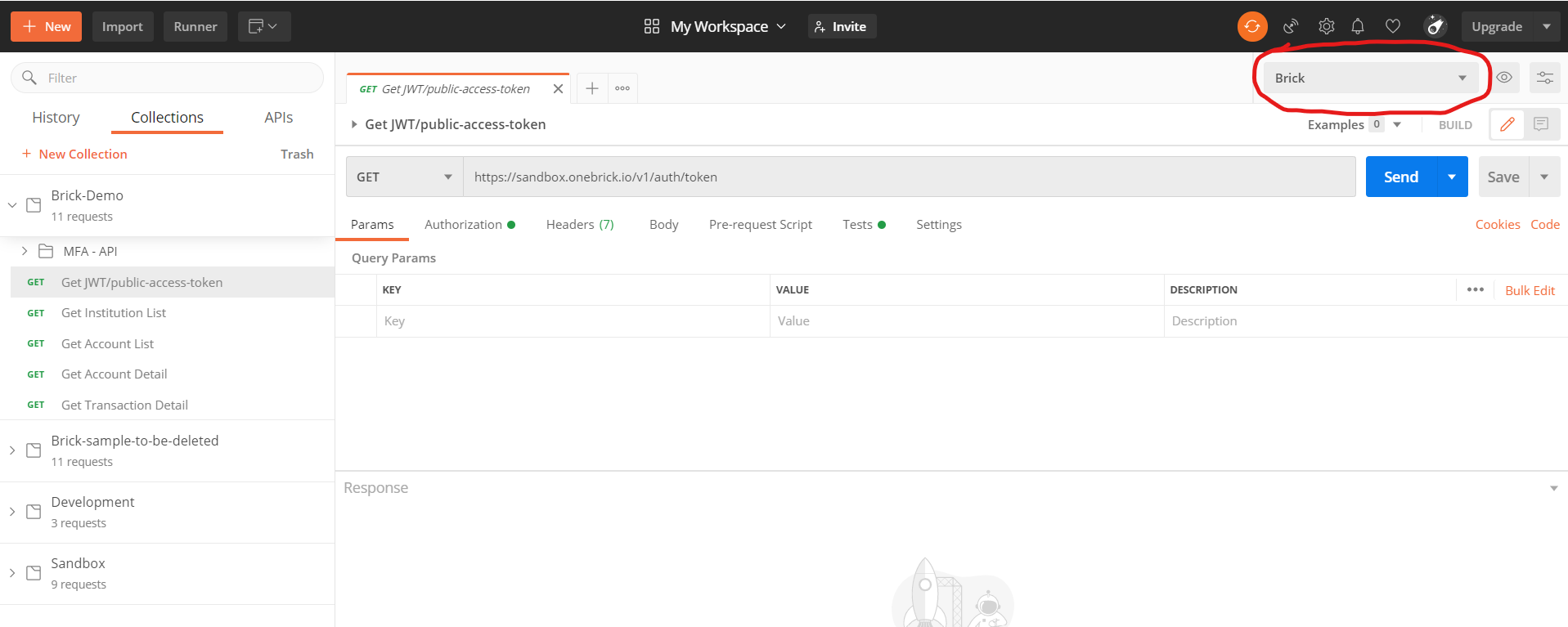Click the Bulk Edit link

[x=1530, y=290]
